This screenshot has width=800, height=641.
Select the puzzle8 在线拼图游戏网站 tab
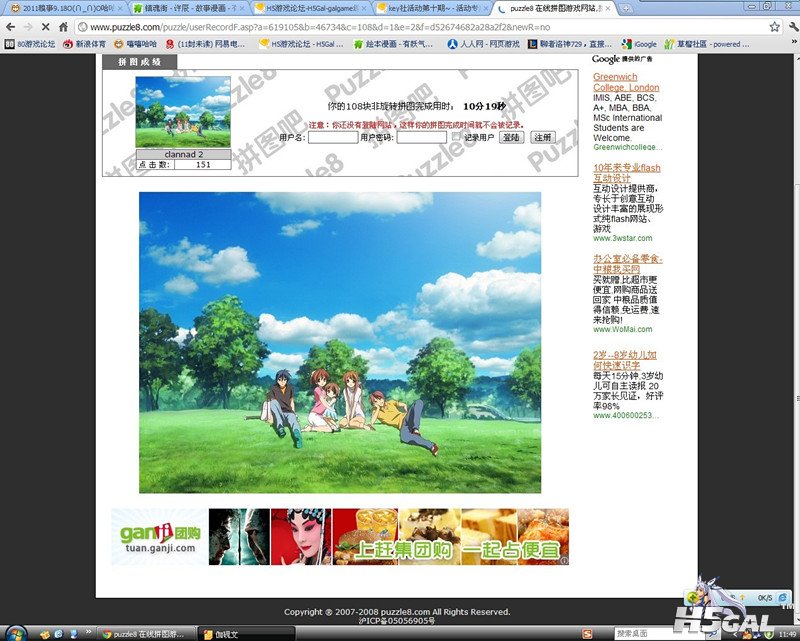tap(555, 8)
